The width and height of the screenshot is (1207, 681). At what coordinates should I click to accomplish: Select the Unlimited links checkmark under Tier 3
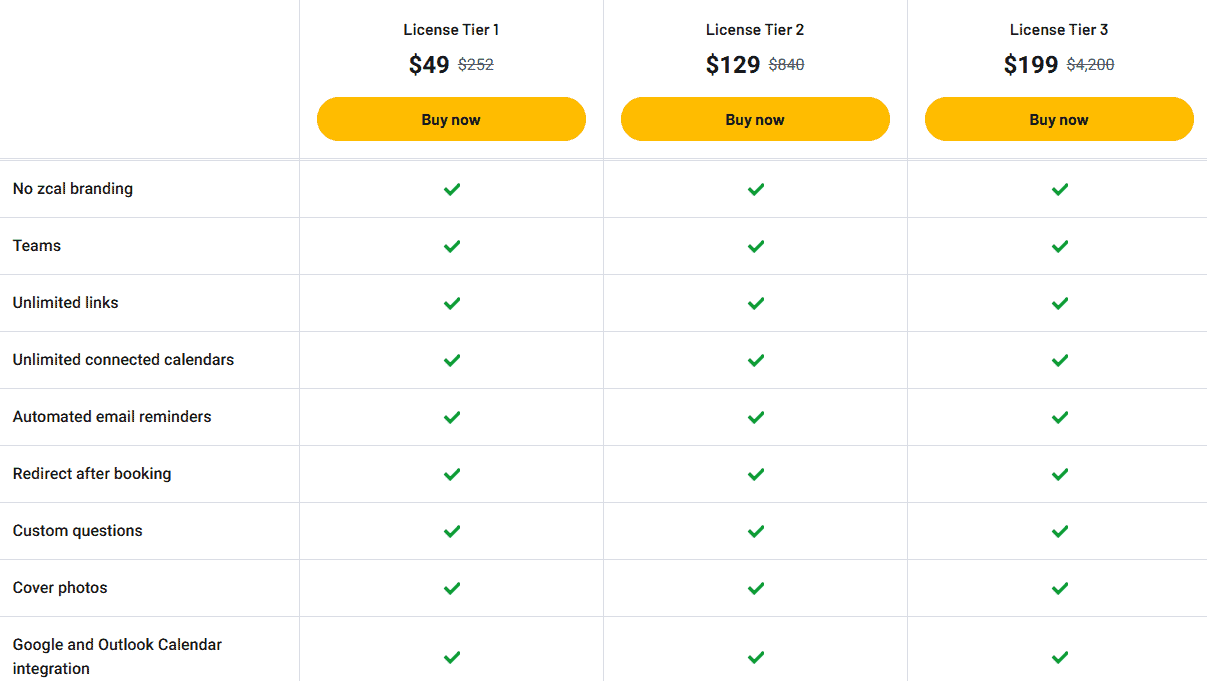click(x=1059, y=303)
